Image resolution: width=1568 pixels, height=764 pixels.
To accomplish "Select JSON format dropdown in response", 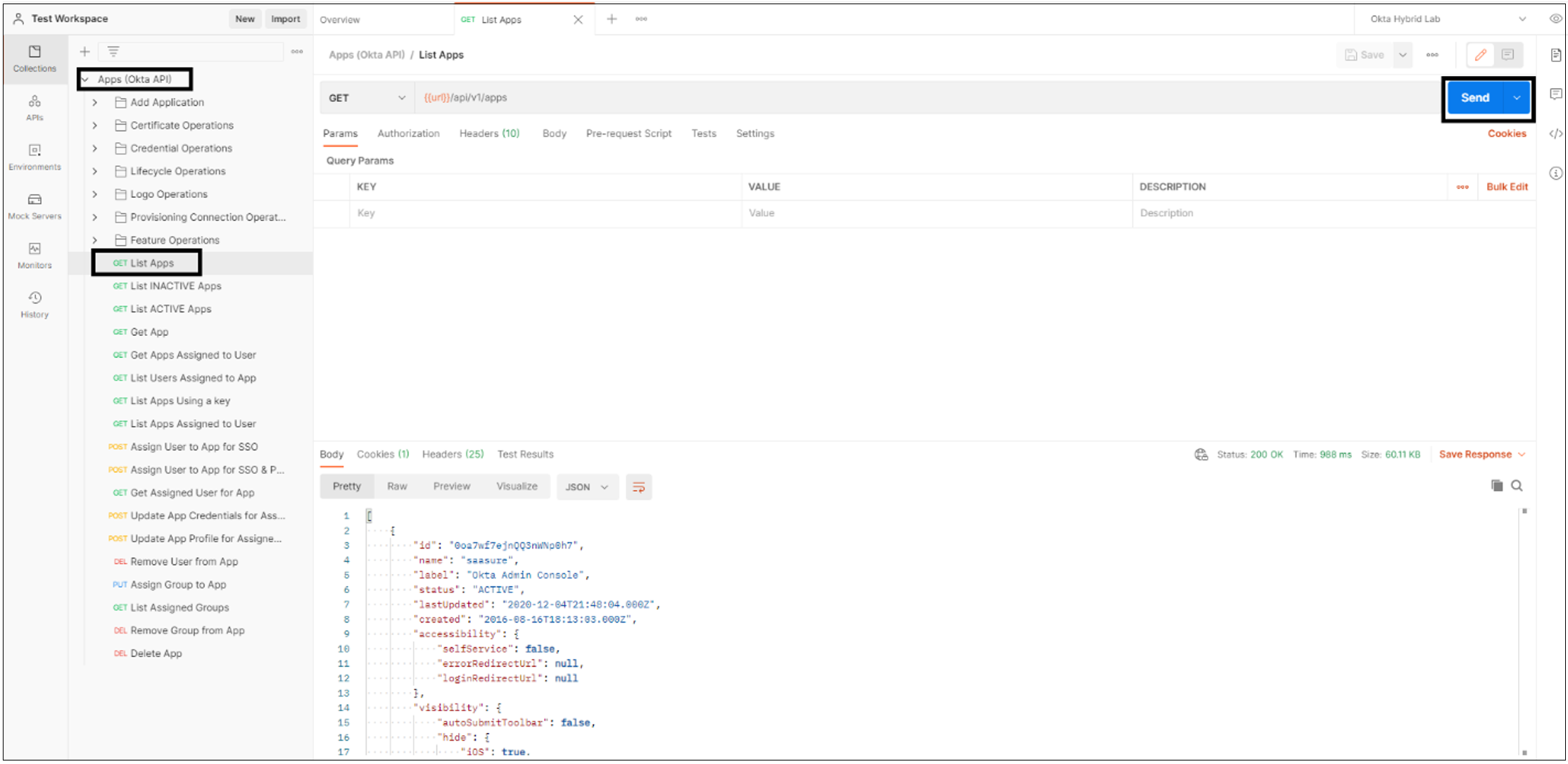I will point(585,487).
